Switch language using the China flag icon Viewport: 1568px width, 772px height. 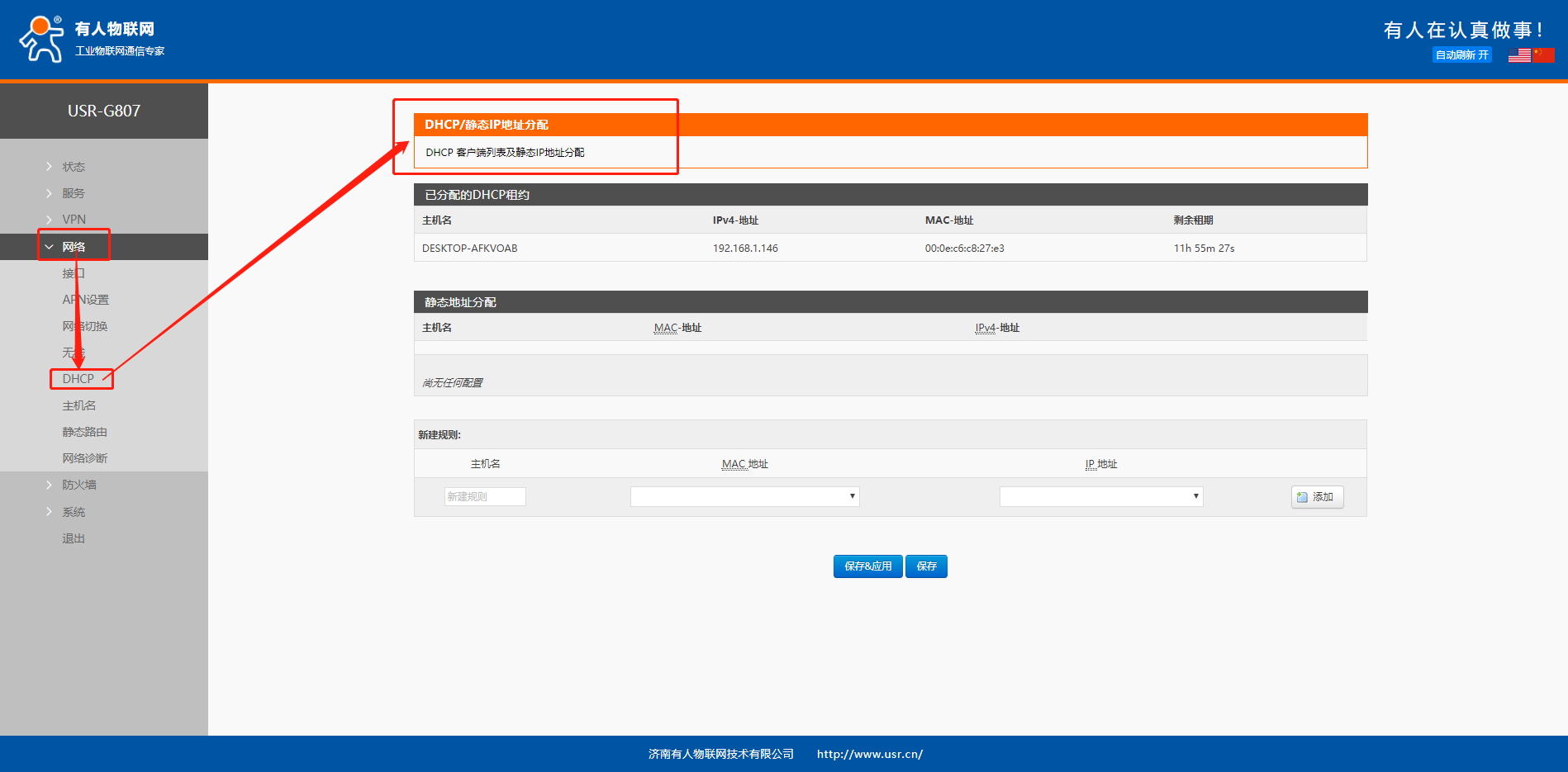click(x=1543, y=55)
